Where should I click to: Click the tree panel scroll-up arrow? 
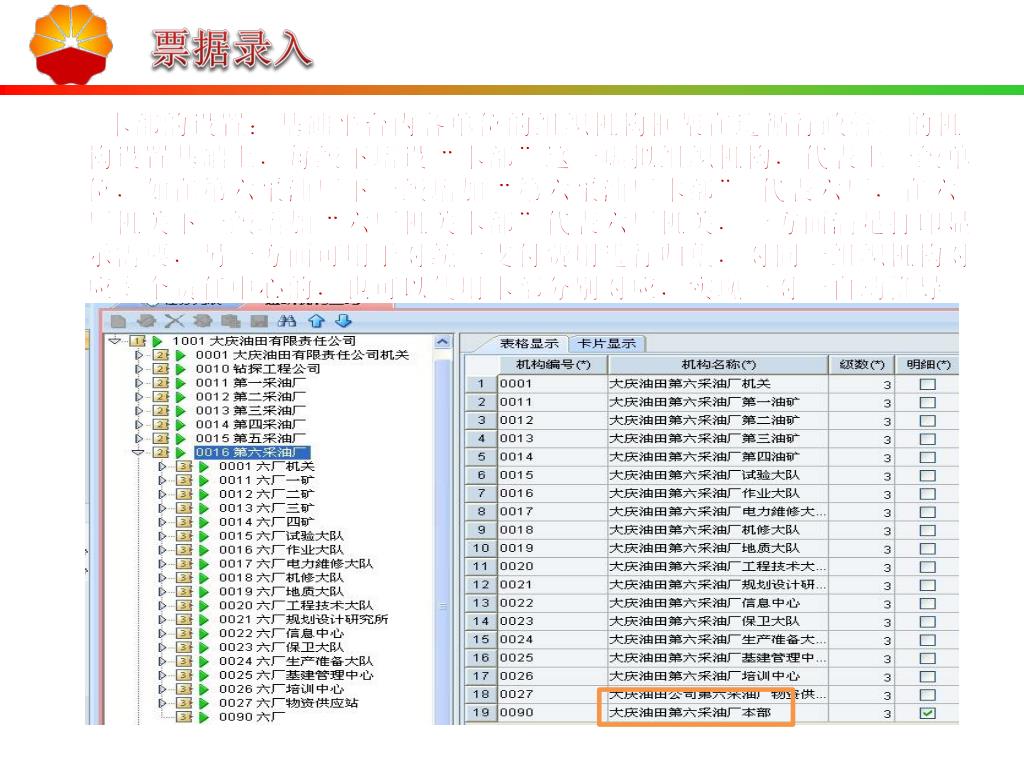[443, 342]
